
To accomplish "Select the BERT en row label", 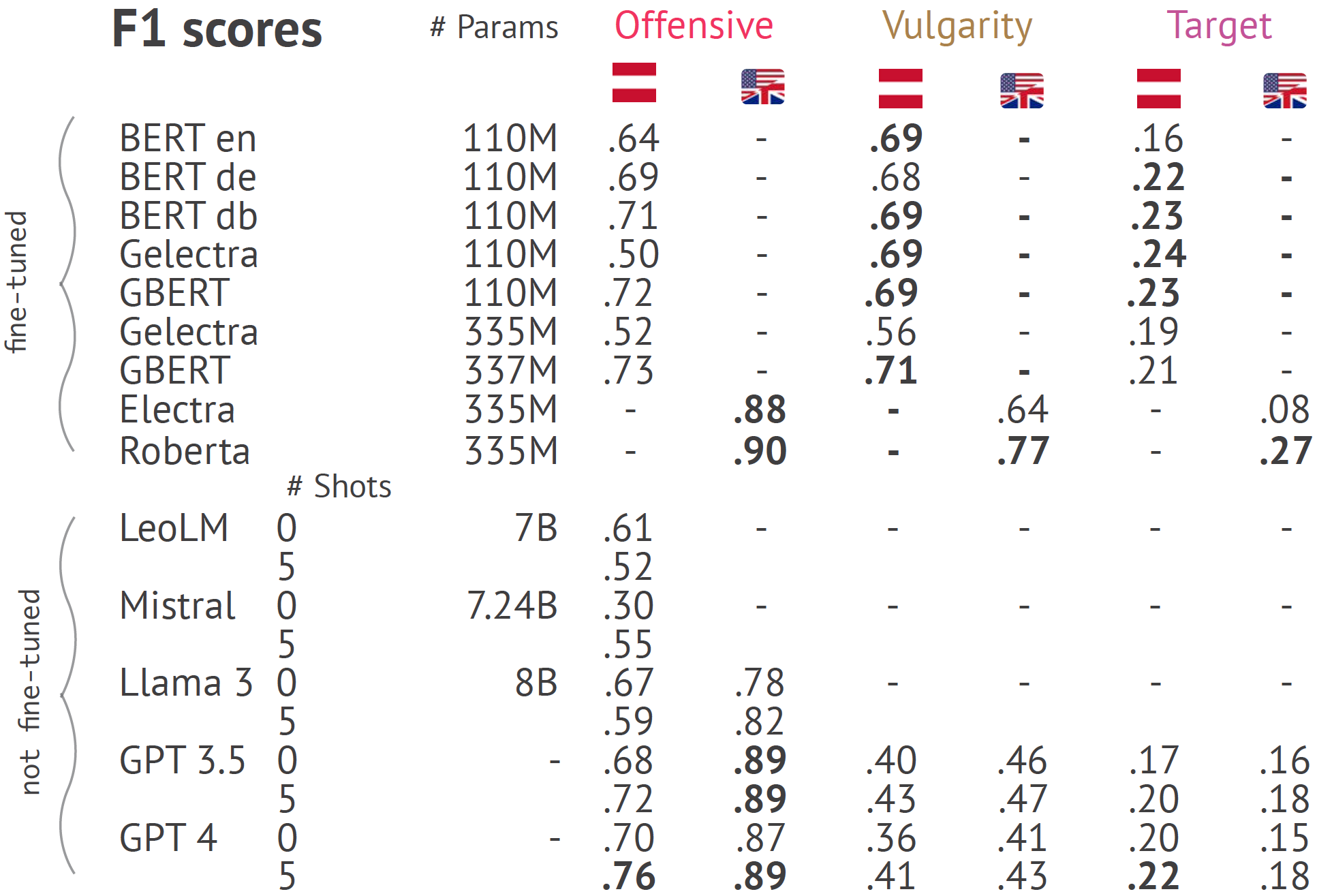I will click(x=188, y=138).
